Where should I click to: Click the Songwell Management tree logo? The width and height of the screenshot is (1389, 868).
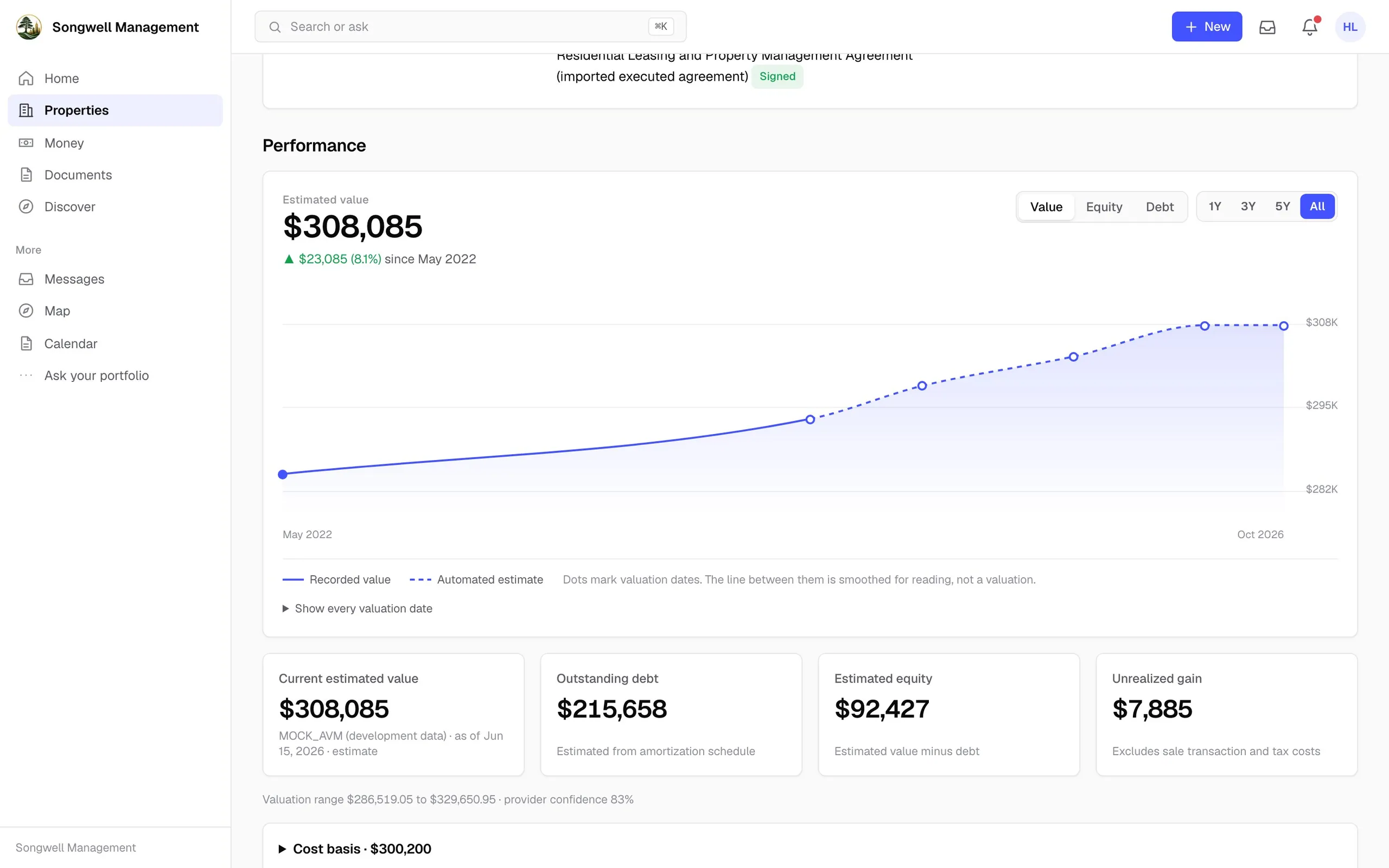[x=29, y=27]
